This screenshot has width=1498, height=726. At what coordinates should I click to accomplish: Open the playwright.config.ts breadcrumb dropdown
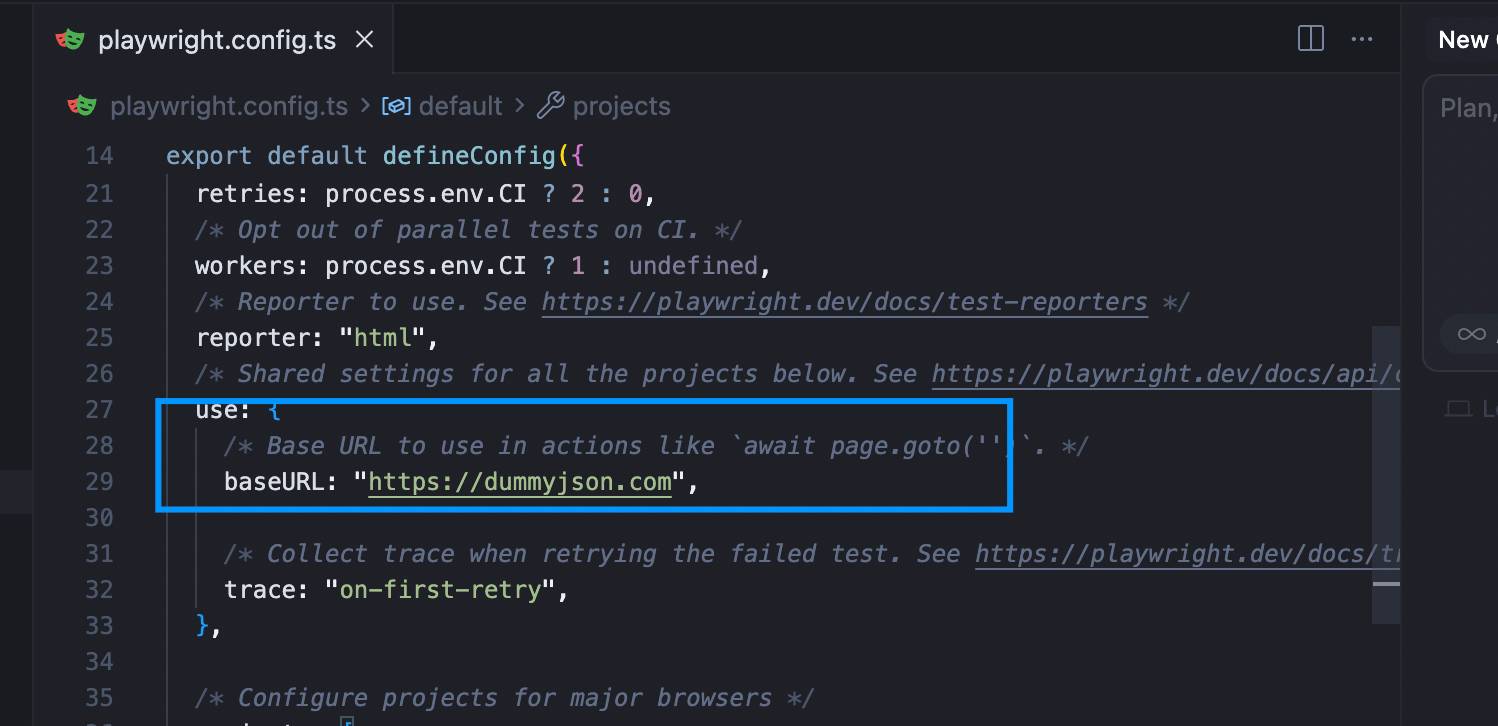229,105
